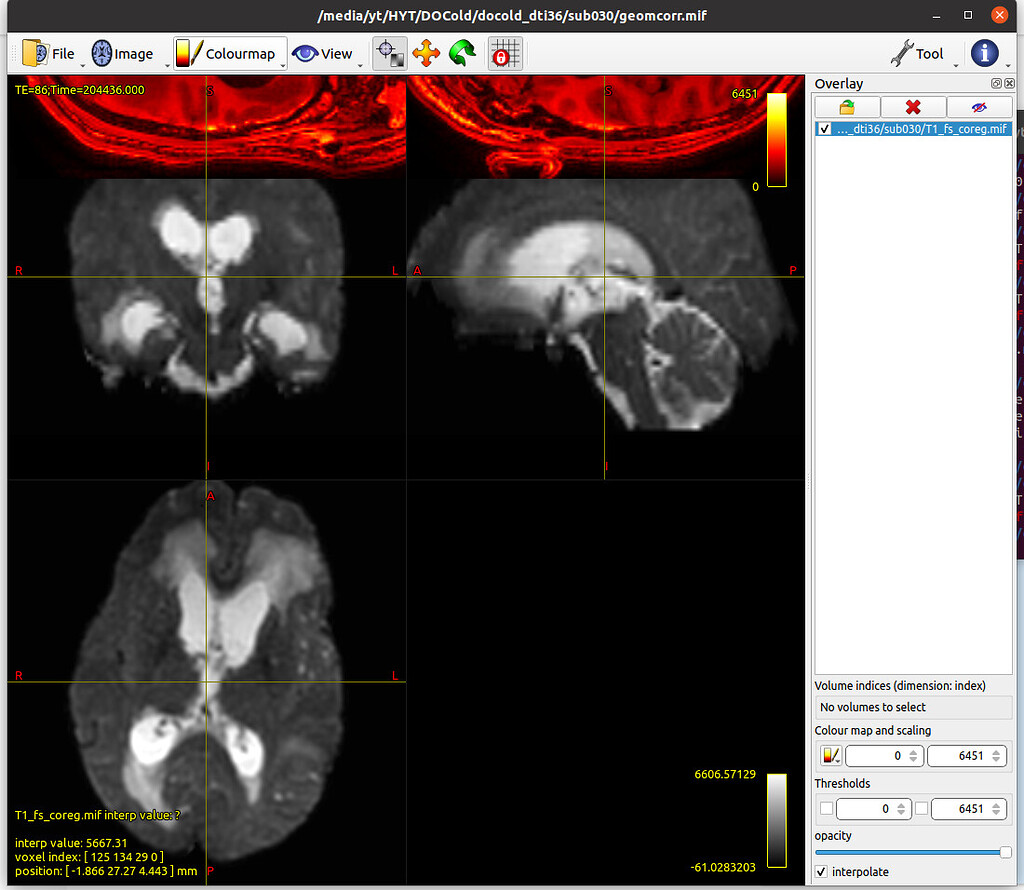Viewport: 1024px width, 890px height.
Task: Toggle the voxel grid lock icon
Action: click(x=505, y=53)
